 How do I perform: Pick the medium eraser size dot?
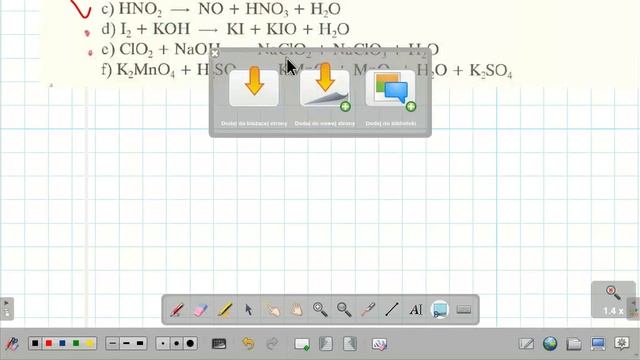point(176,344)
